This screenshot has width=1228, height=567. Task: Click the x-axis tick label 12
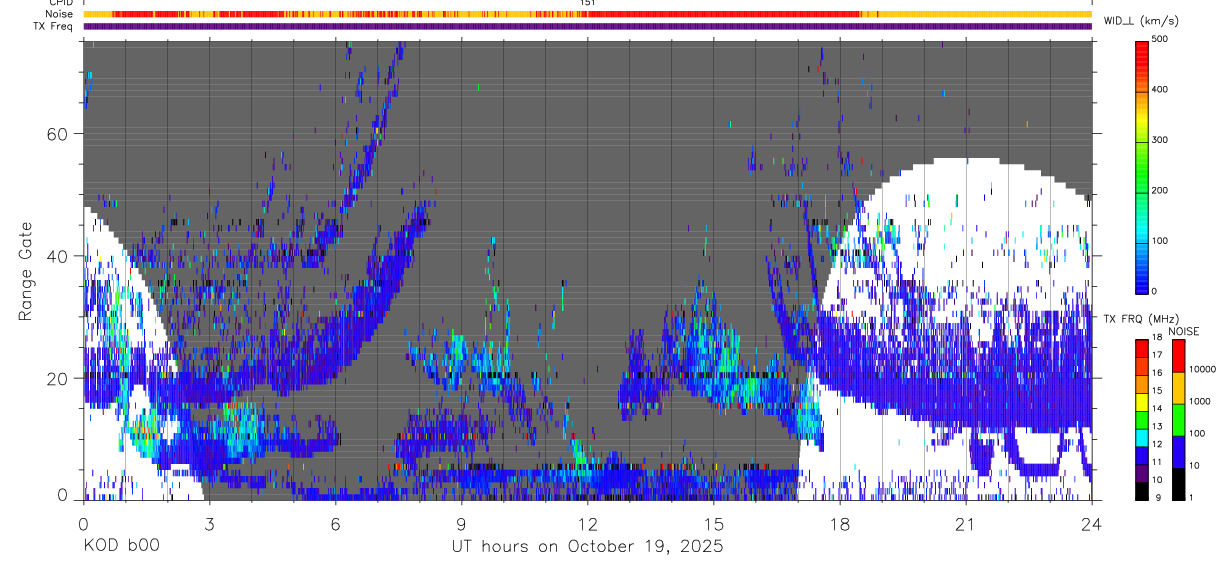coord(587,524)
